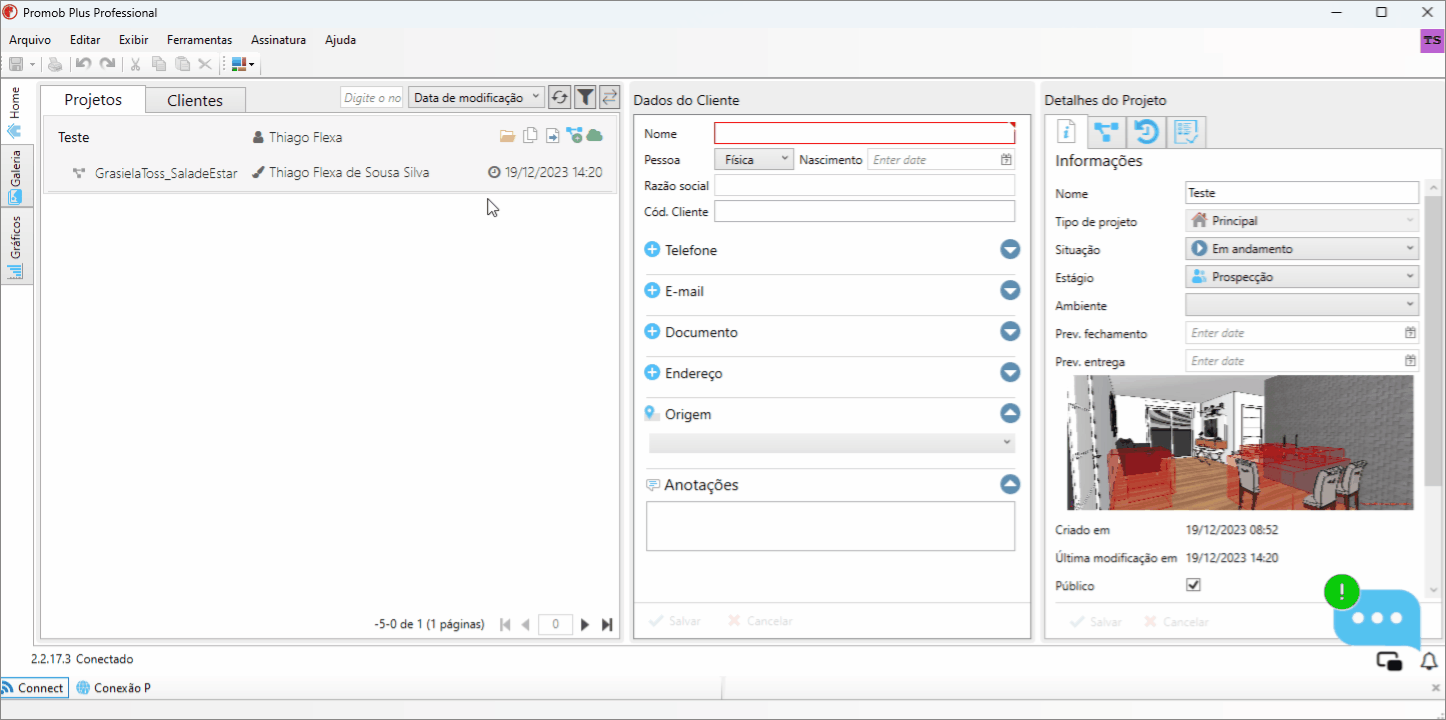Refresh the project list
Viewport: 1446px width, 720px height.
click(560, 97)
